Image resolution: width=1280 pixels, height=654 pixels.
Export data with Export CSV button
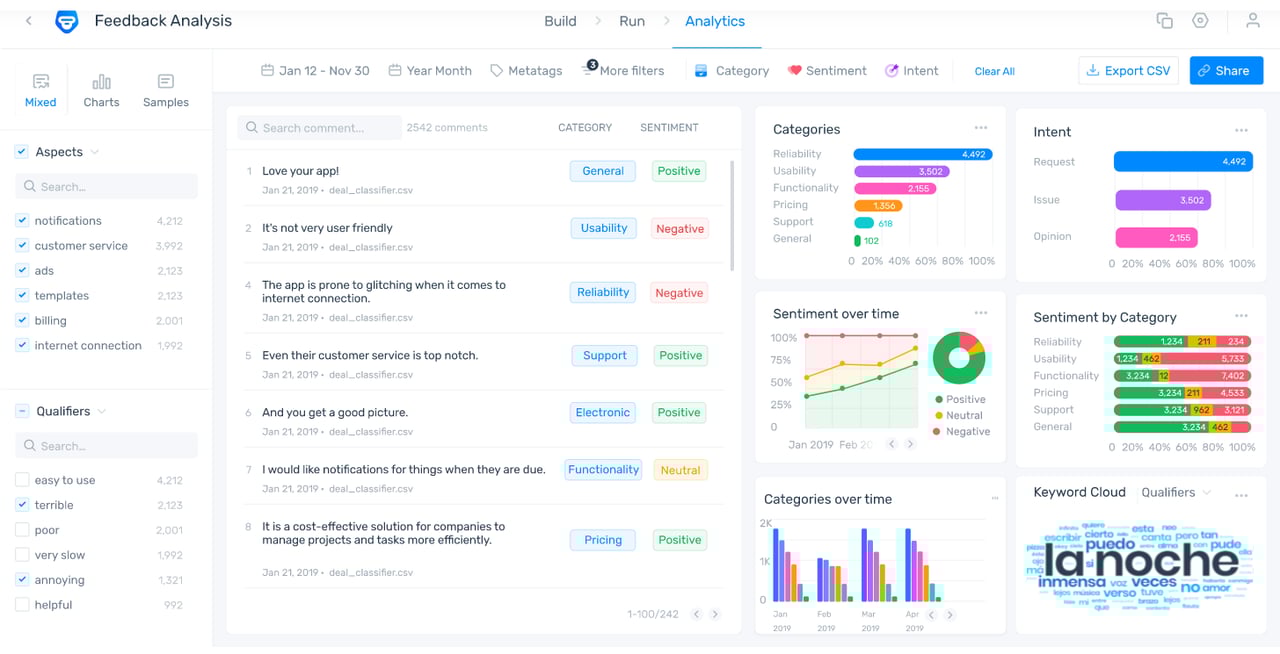tap(1129, 71)
